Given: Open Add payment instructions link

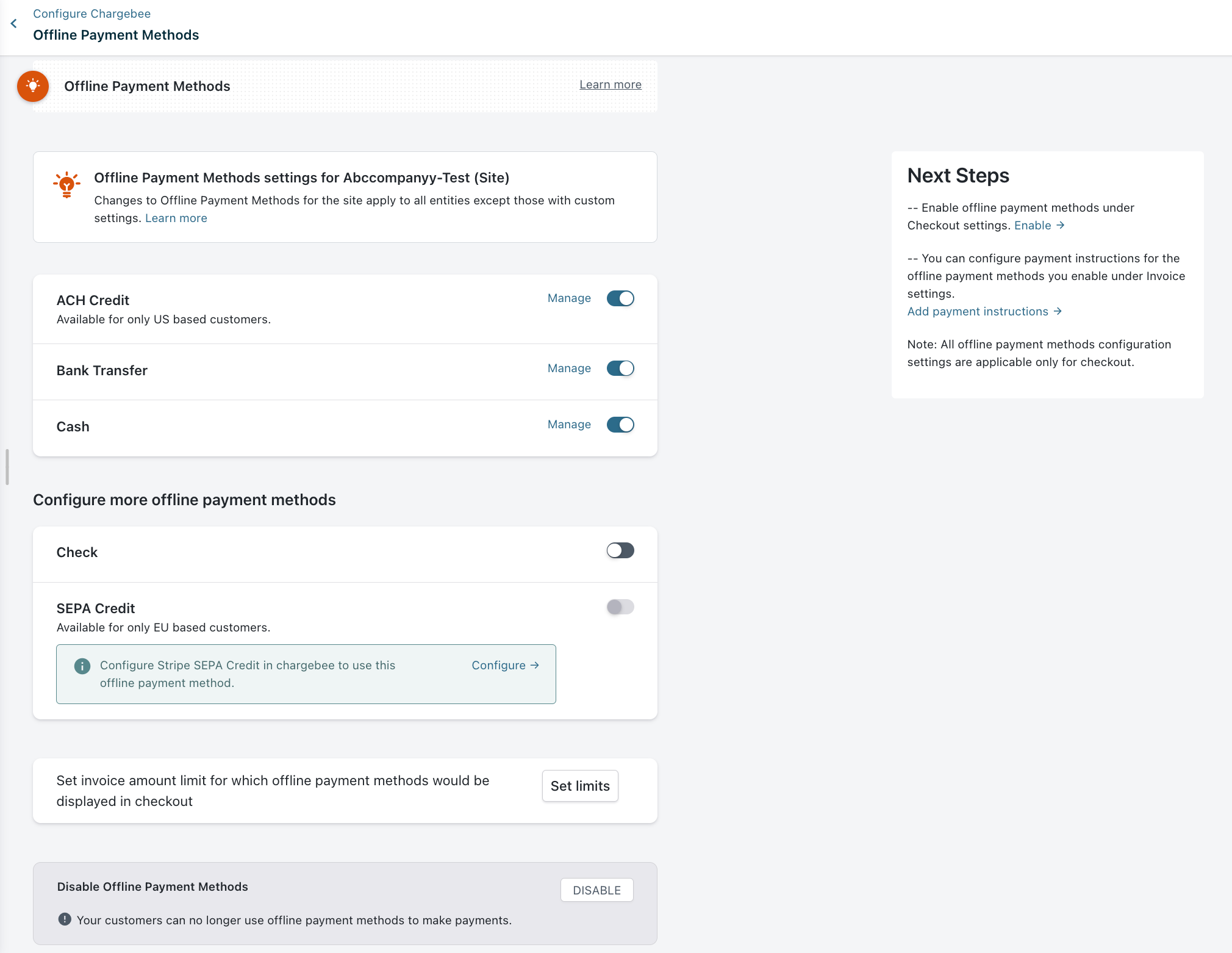Looking at the screenshot, I should pos(984,312).
